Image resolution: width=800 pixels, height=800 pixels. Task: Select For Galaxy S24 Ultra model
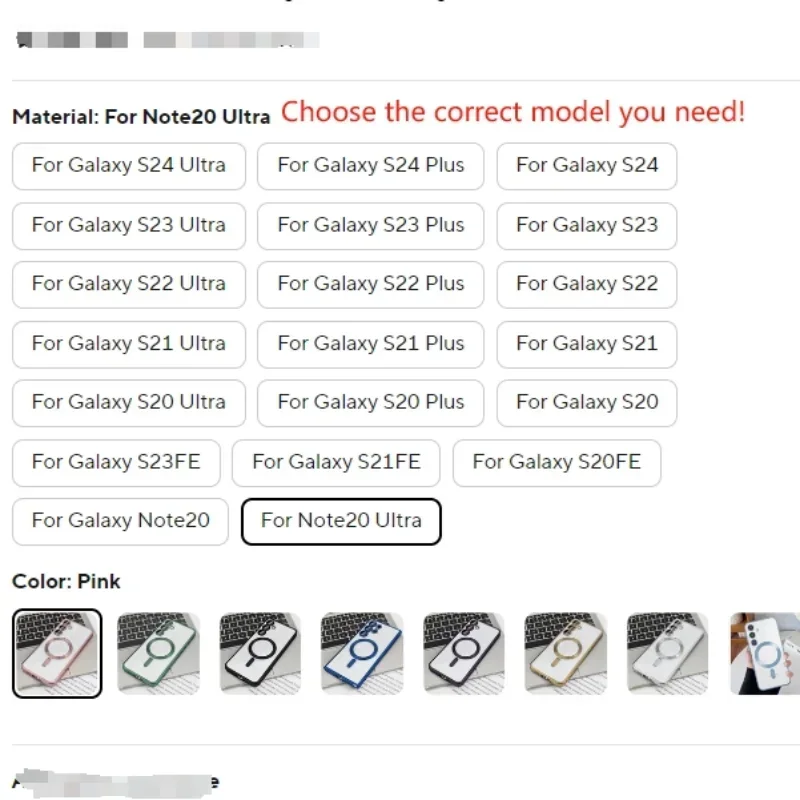(x=129, y=166)
